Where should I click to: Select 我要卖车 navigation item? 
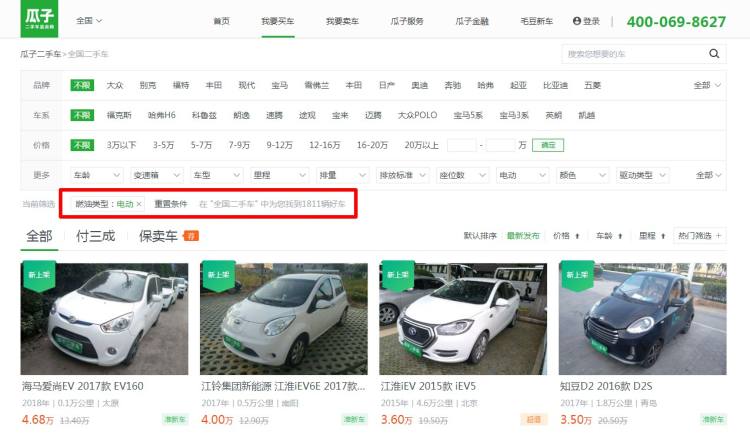pos(342,21)
